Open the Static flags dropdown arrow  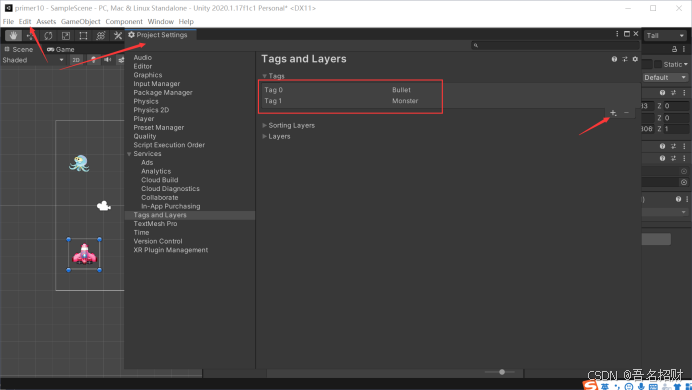click(686, 64)
